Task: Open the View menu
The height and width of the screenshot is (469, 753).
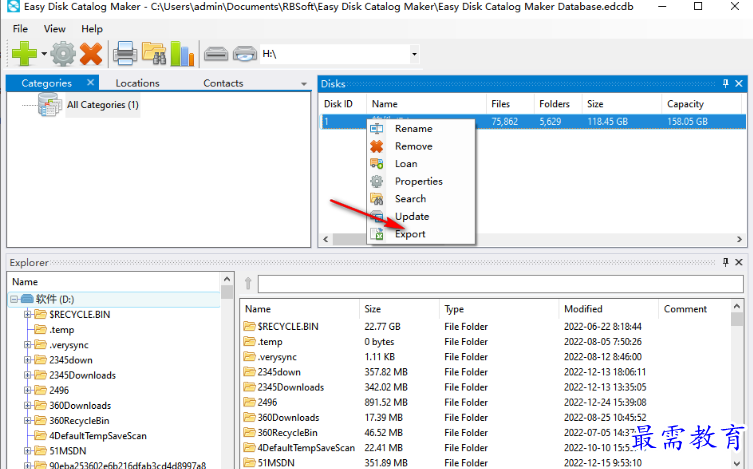Action: 55,29
